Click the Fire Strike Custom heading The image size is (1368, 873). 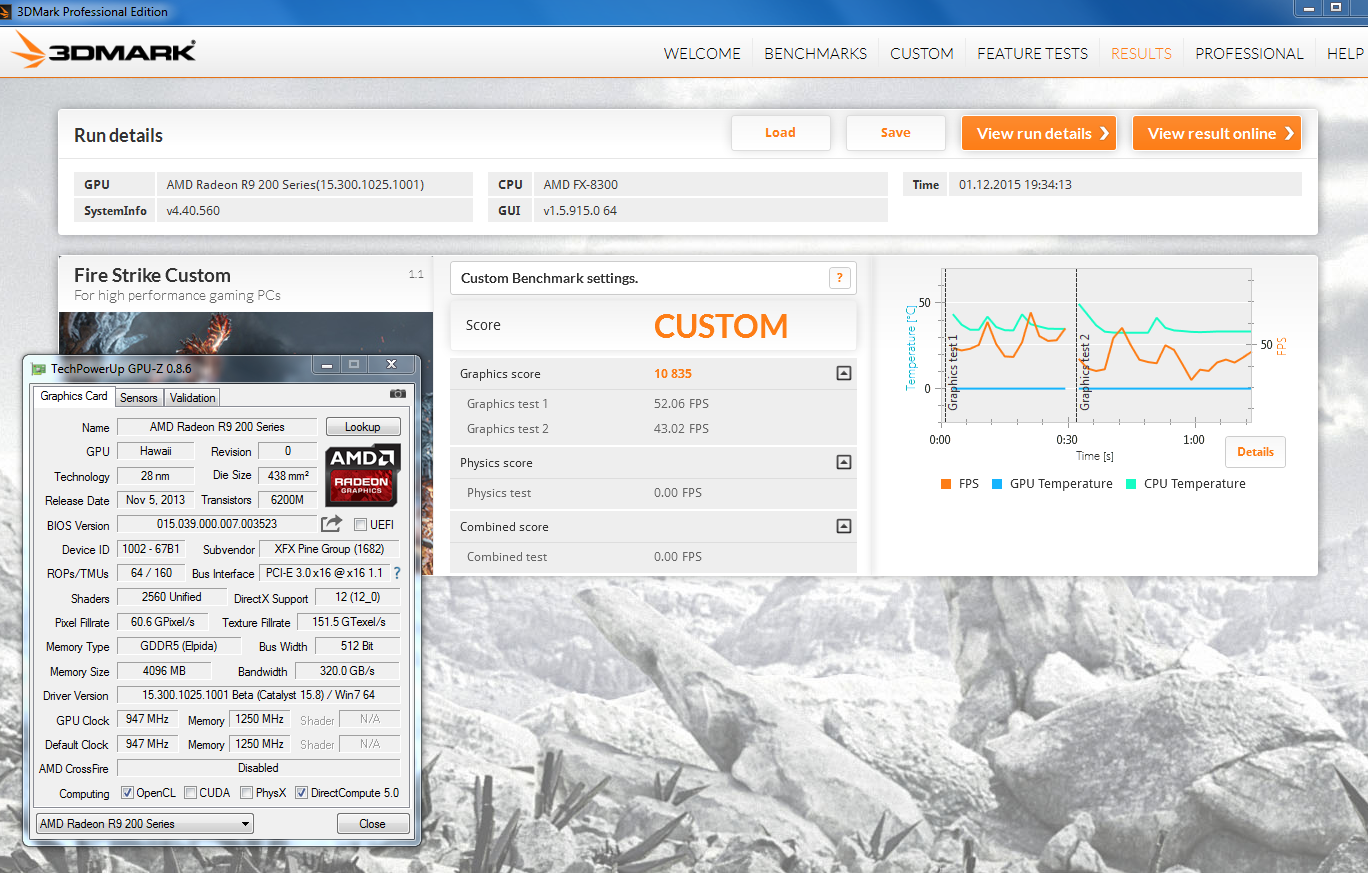(x=152, y=275)
